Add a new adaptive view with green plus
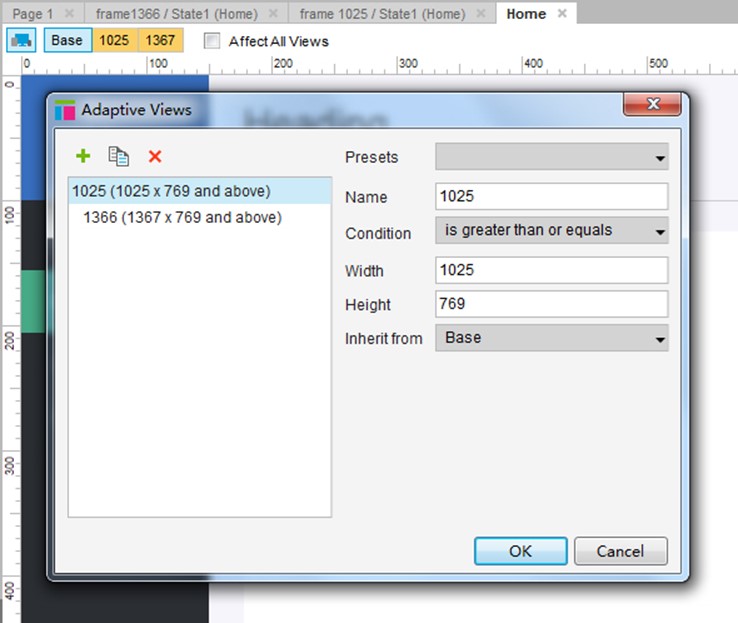The image size is (738, 623). [x=83, y=156]
